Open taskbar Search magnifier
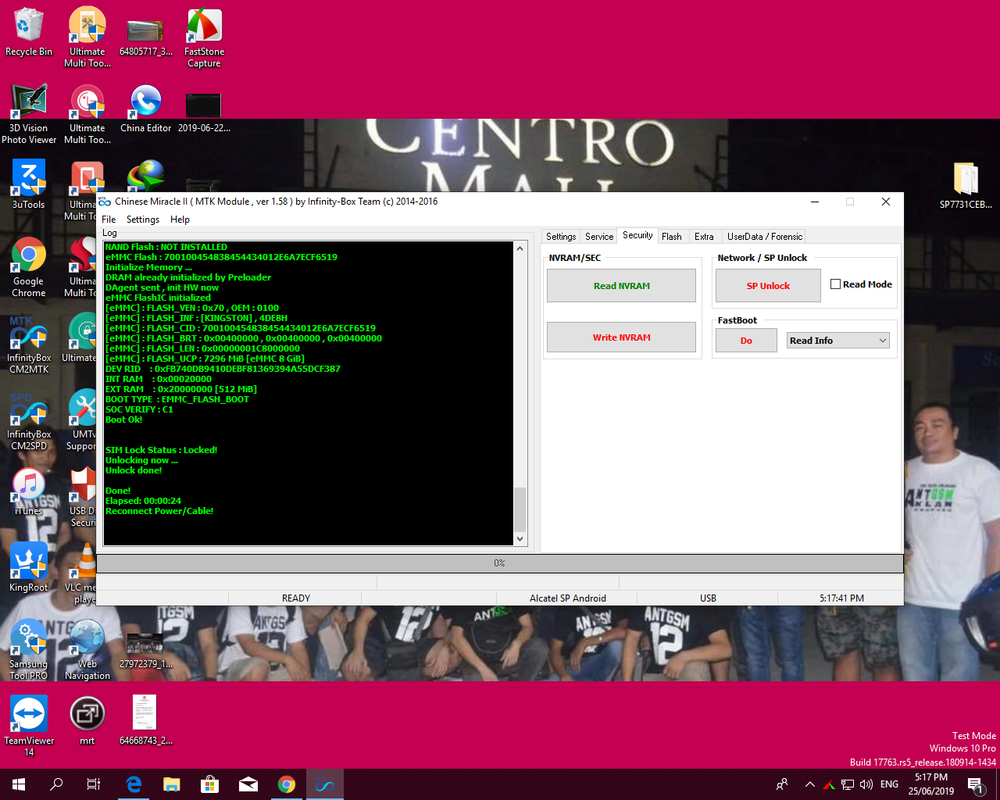This screenshot has height=800, width=1000. [x=56, y=785]
